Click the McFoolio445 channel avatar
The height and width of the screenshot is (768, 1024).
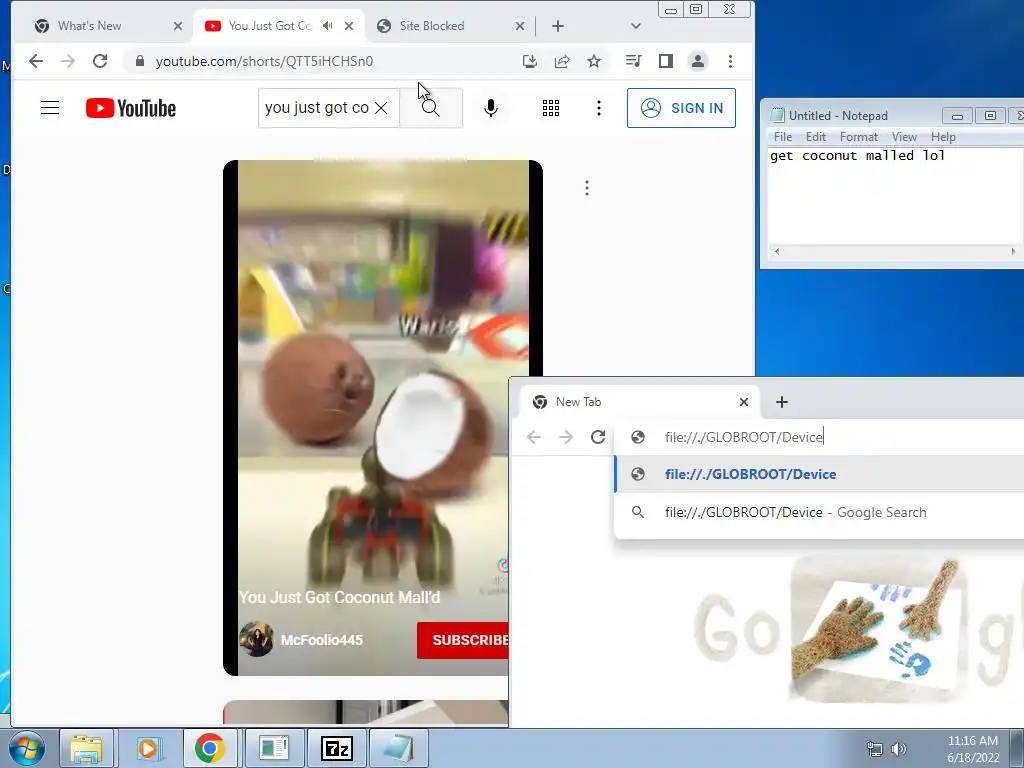coord(256,639)
